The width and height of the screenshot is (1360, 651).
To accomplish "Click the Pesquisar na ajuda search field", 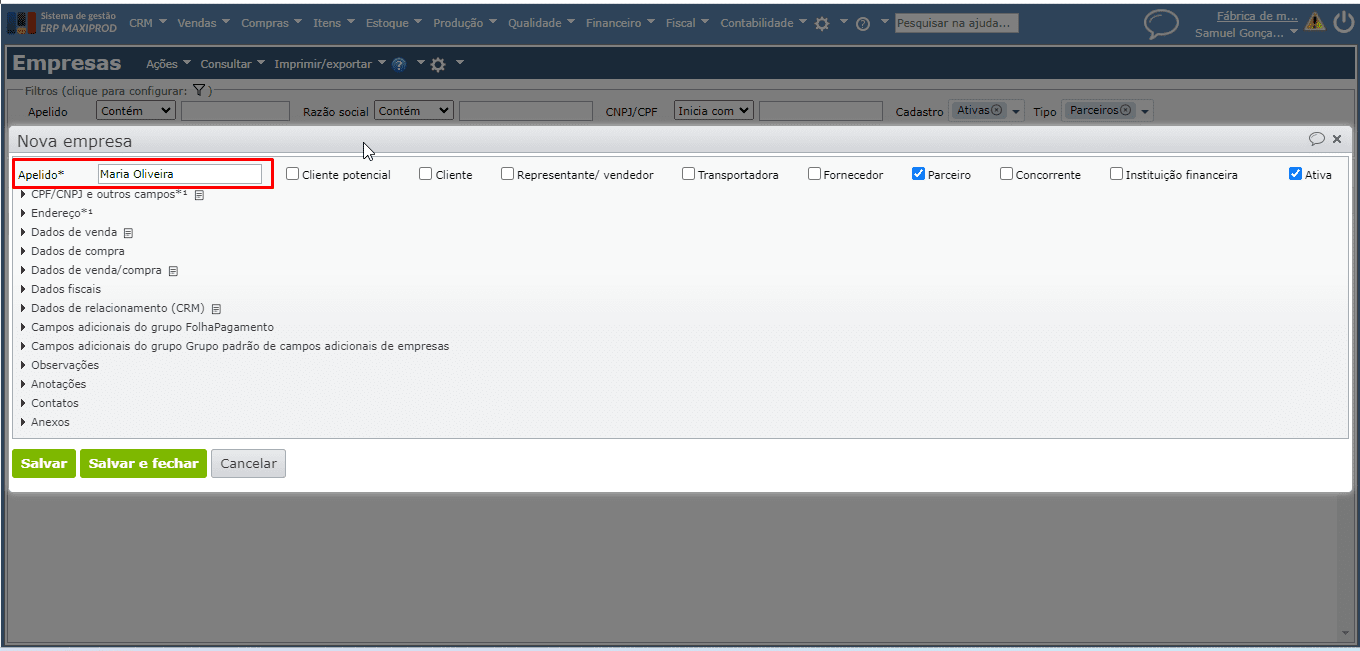I will coord(956,23).
